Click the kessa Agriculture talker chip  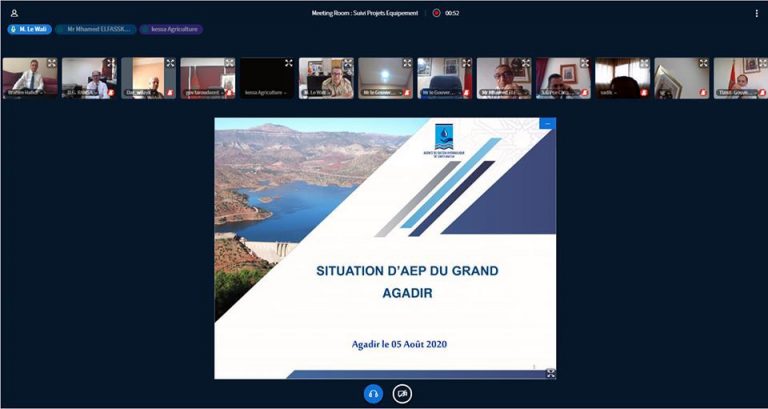[x=172, y=30]
